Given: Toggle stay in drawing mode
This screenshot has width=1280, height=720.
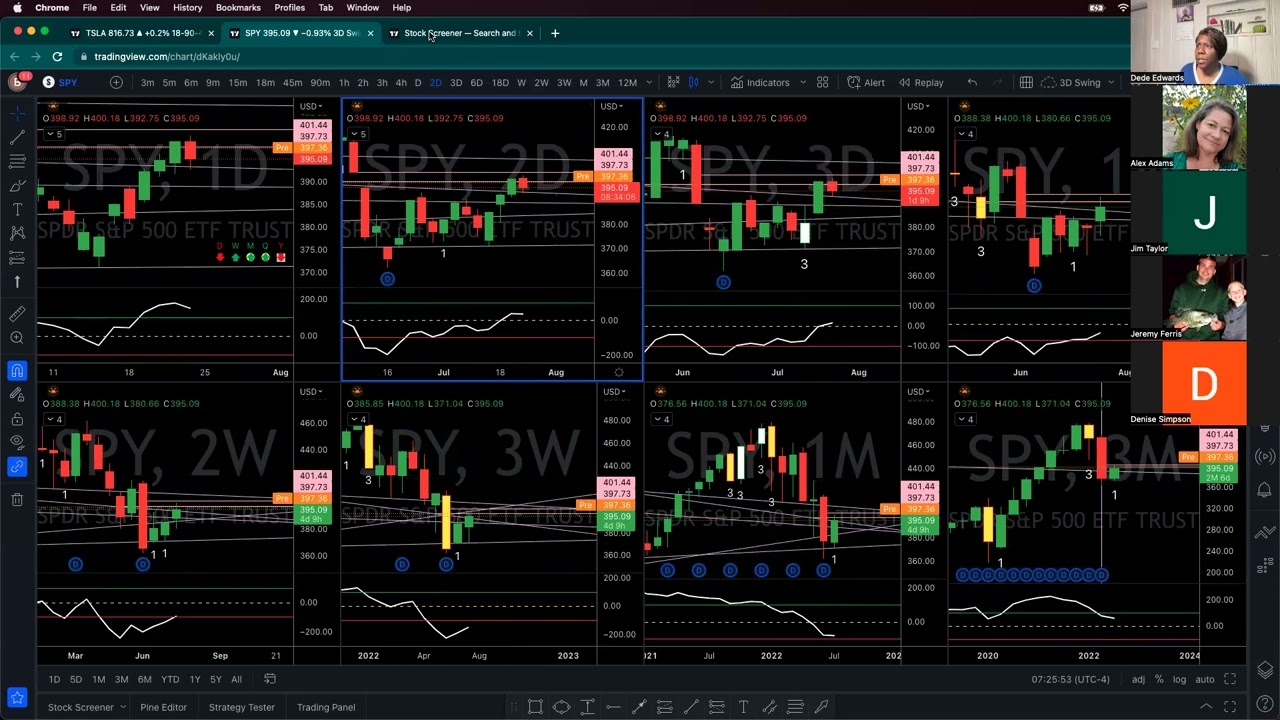Looking at the screenshot, I should [17, 395].
